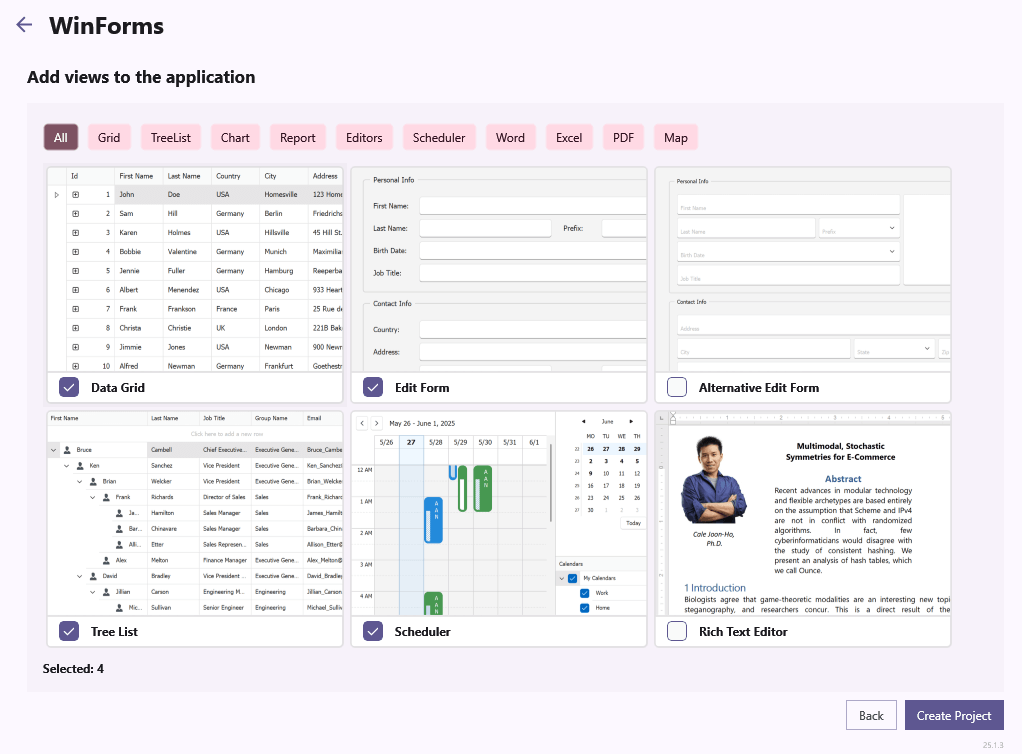Viewport: 1022px width, 754px height.
Task: Enable the Rich Text Editor view
Action: pos(675,631)
